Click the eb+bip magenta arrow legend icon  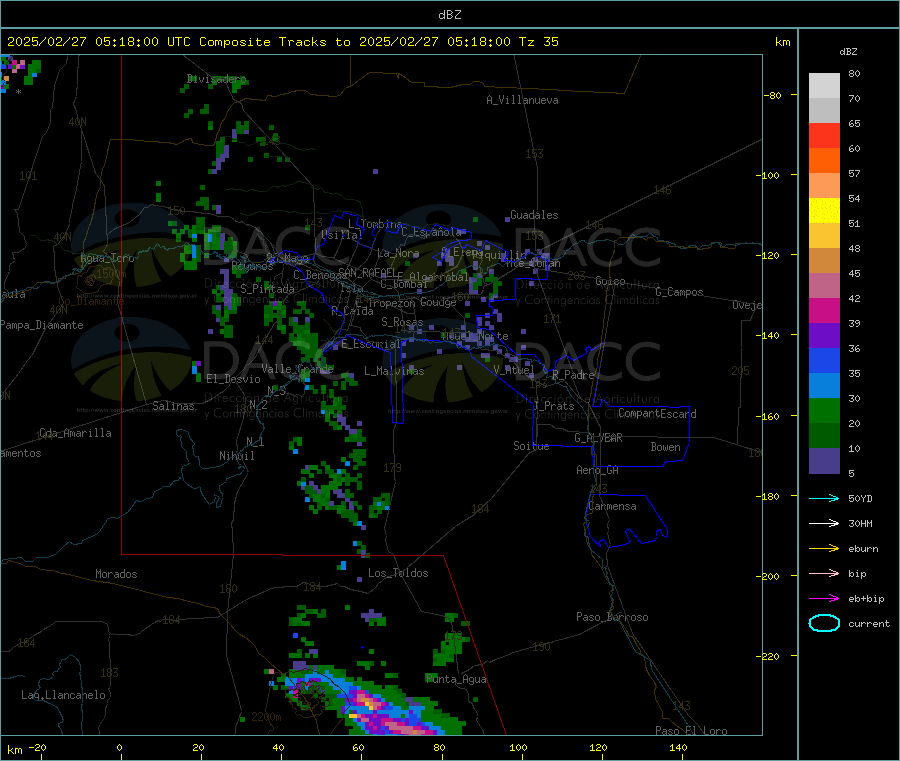pyautogui.click(x=824, y=598)
